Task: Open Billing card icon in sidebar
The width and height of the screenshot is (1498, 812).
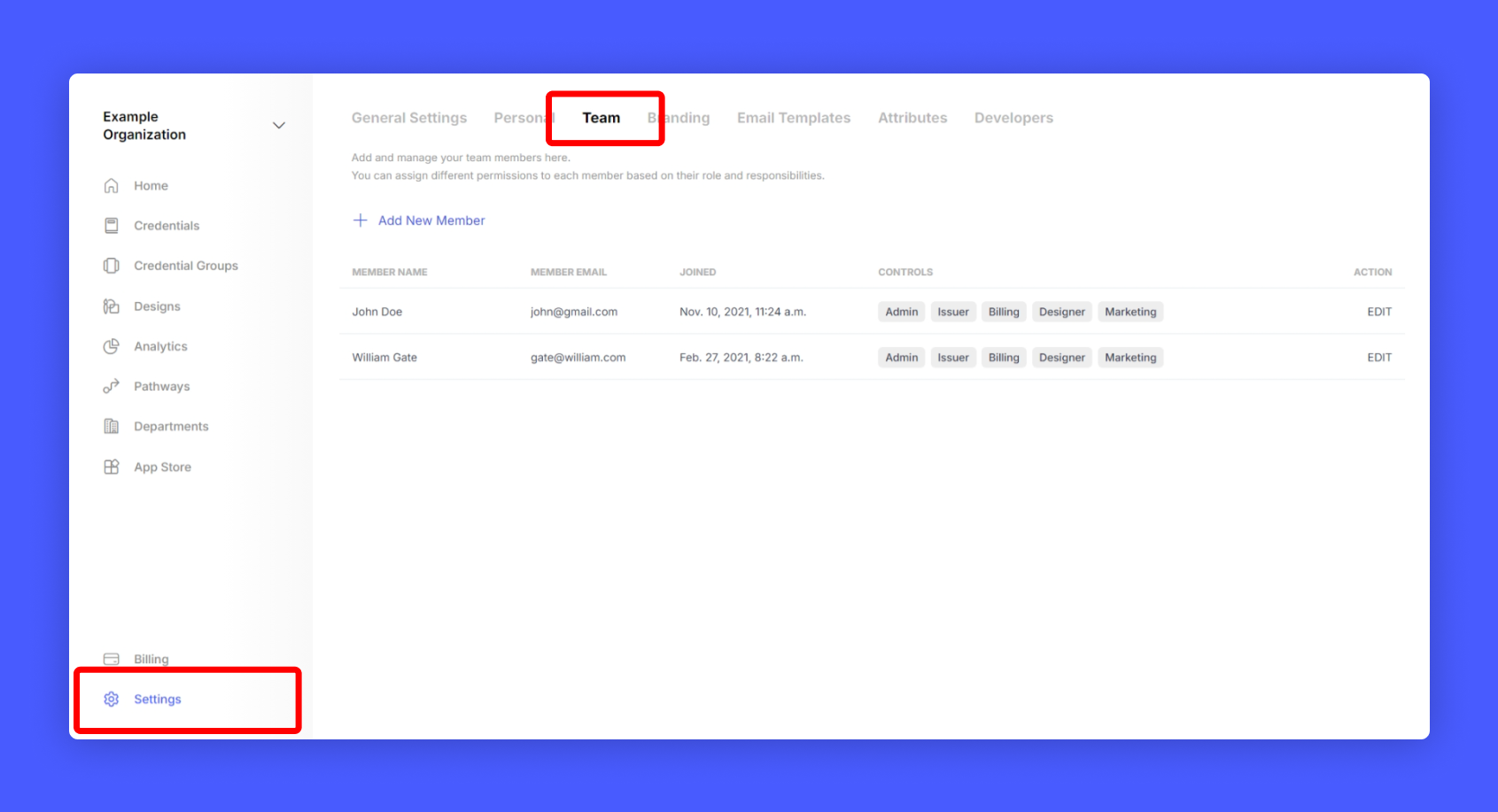Action: coord(111,659)
